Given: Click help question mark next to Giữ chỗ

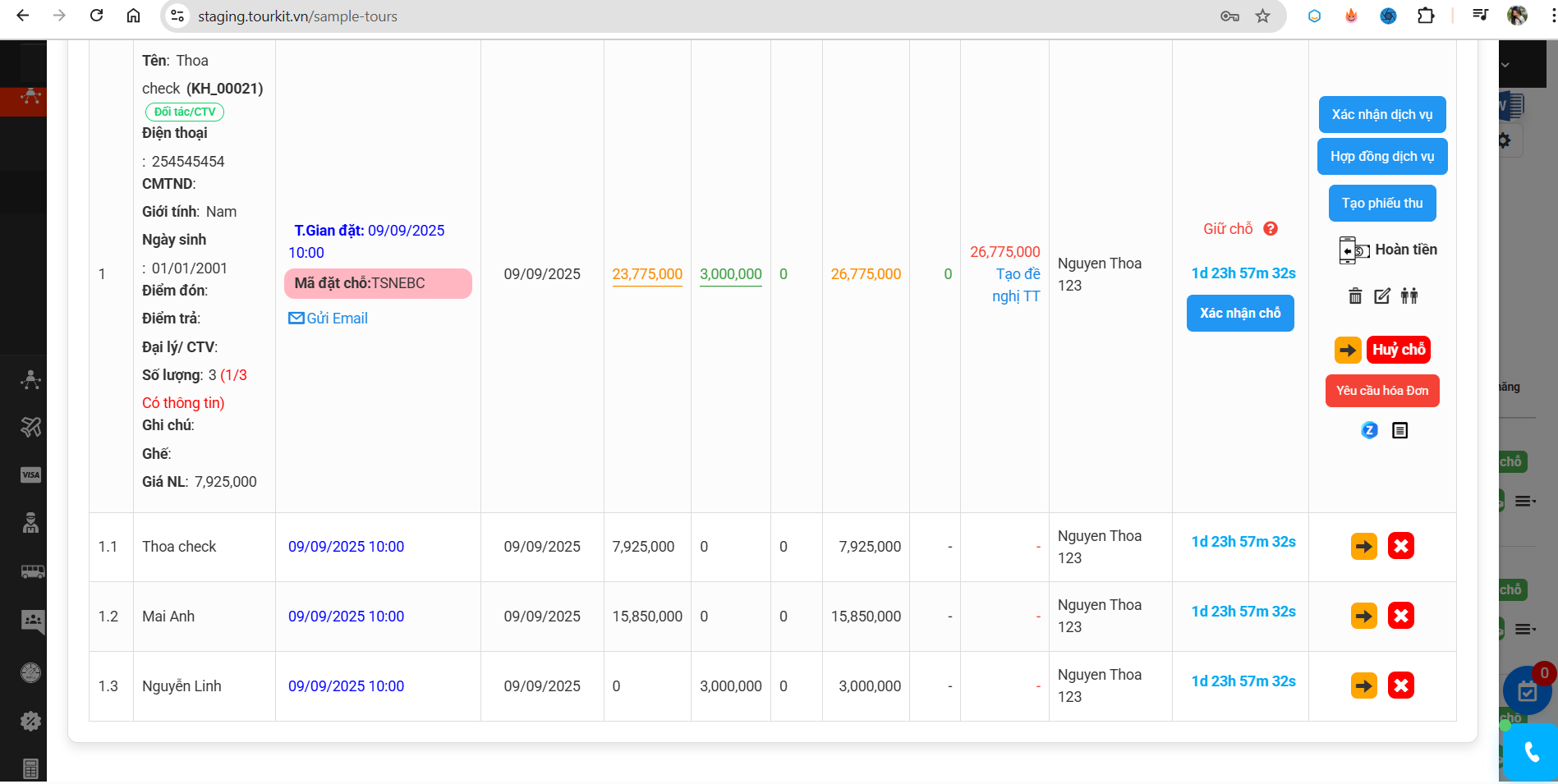Looking at the screenshot, I should tap(1271, 229).
